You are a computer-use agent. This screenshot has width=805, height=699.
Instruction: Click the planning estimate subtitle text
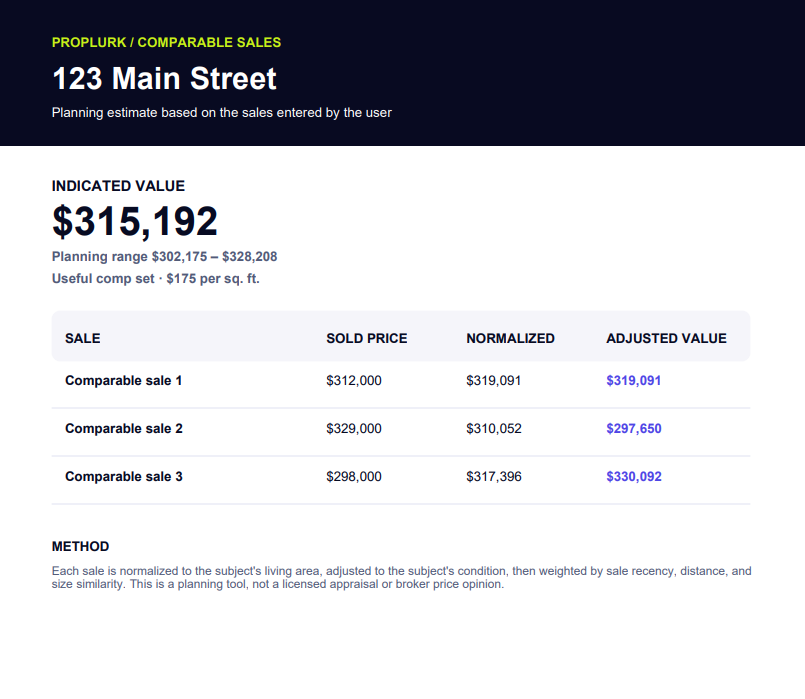point(221,113)
